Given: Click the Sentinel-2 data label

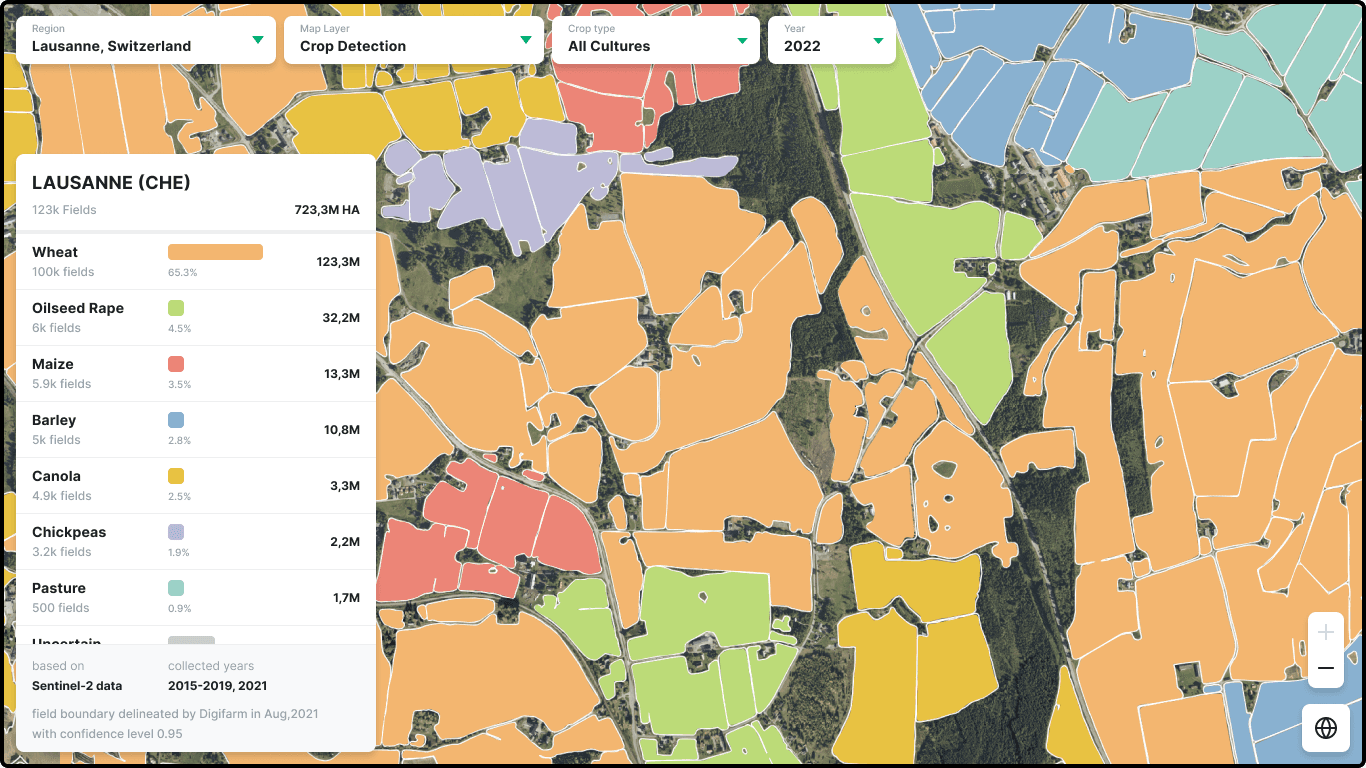Looking at the screenshot, I should tap(77, 686).
